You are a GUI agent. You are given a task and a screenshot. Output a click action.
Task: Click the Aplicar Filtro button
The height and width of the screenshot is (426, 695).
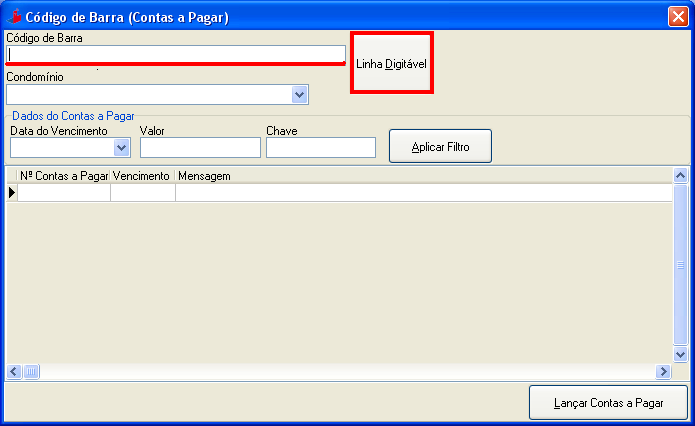point(440,147)
